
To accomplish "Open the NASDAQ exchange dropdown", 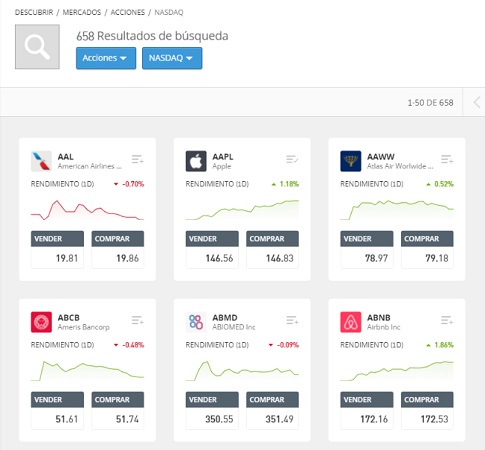I will (x=172, y=58).
